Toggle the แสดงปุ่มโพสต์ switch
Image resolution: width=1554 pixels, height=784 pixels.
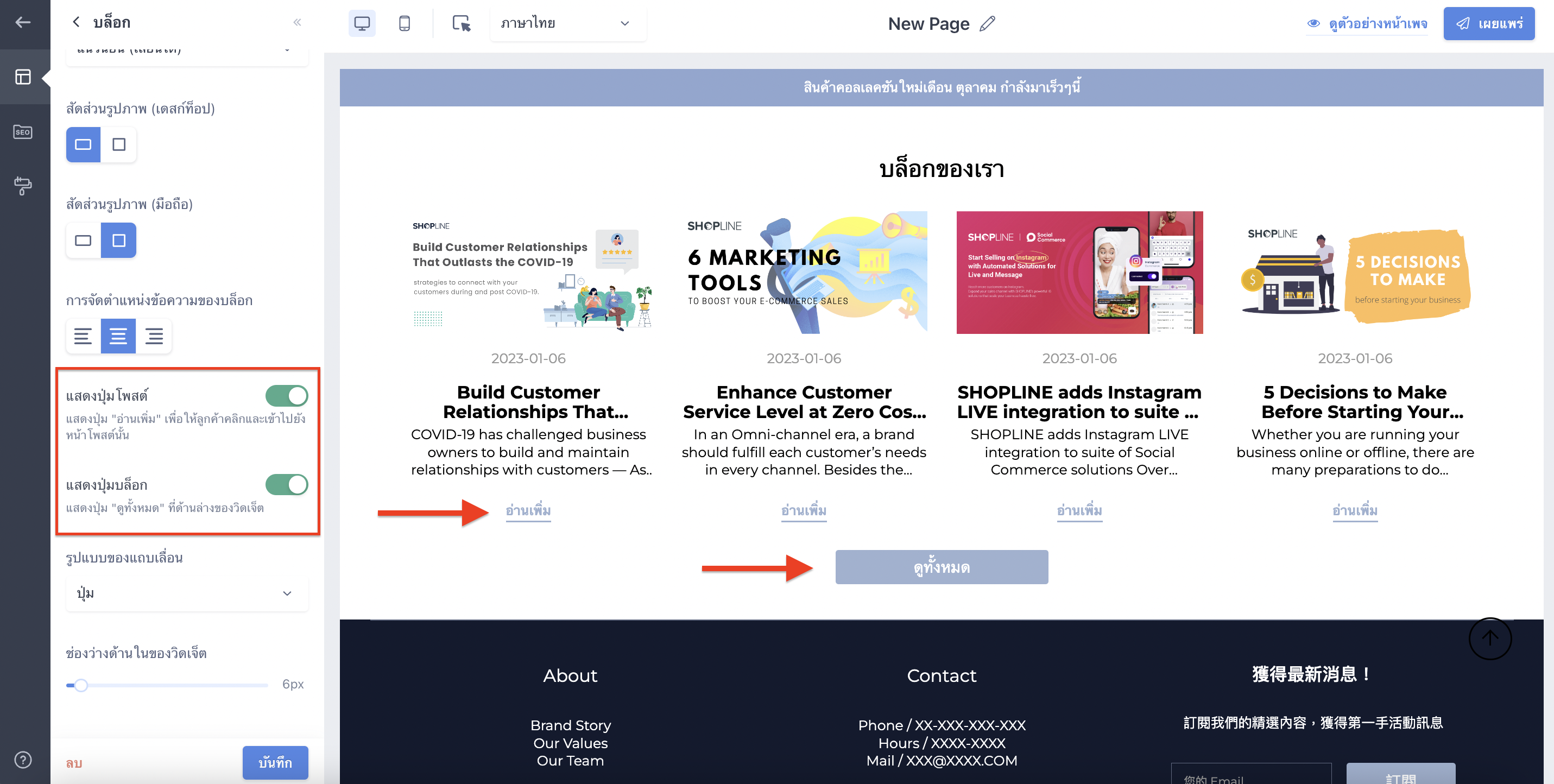pyautogui.click(x=287, y=396)
